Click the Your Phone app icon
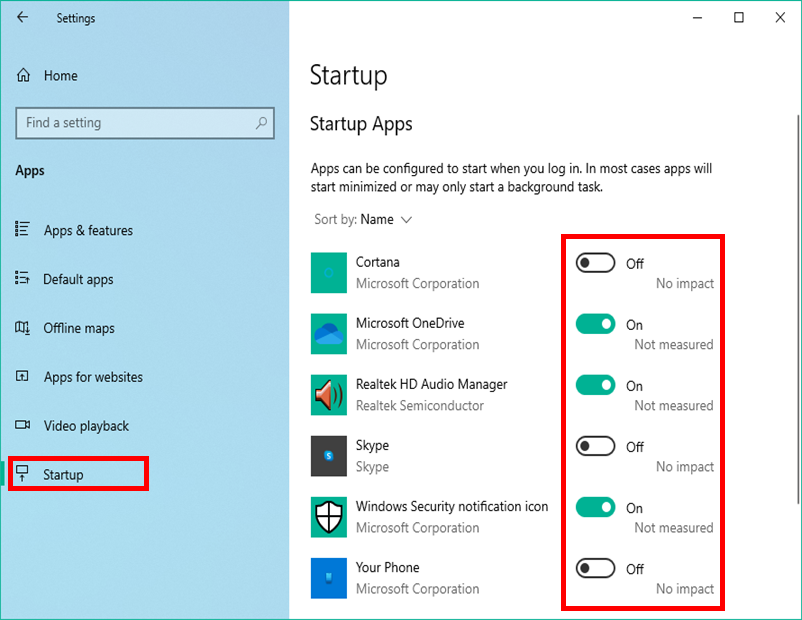The height and width of the screenshot is (620, 802). pos(329,578)
